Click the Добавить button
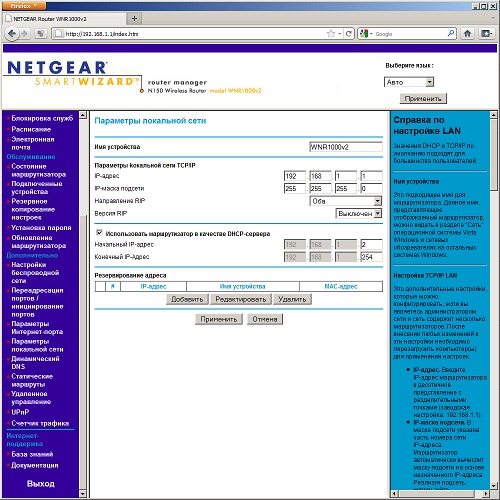The width and height of the screenshot is (500, 500). pos(187,299)
